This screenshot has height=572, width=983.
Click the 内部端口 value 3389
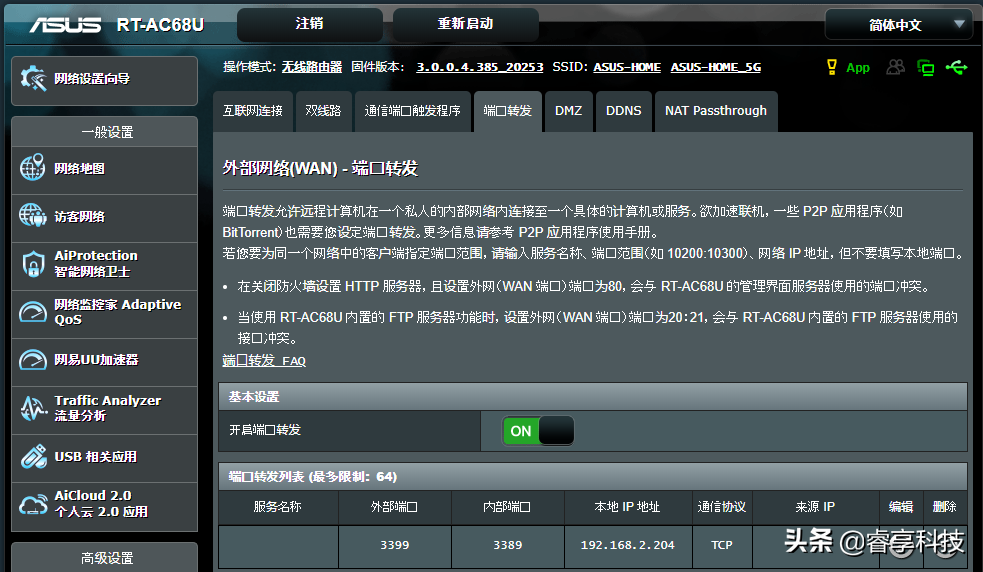coord(507,545)
